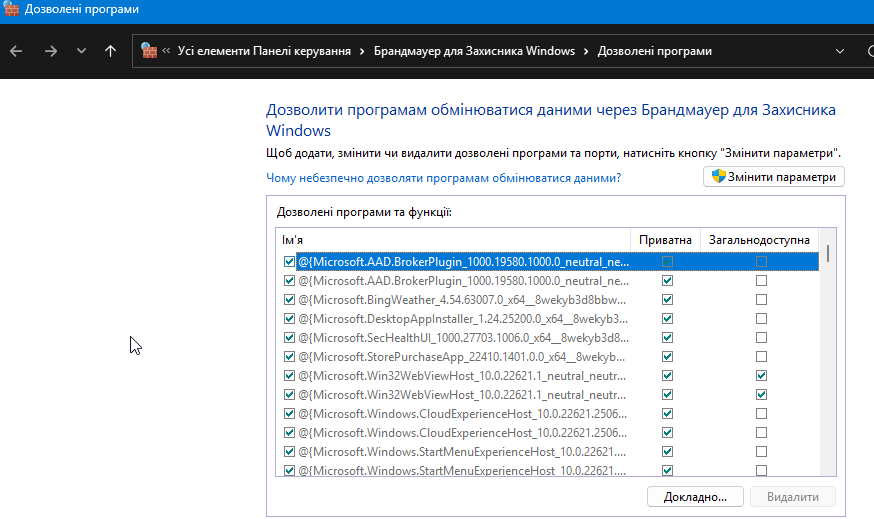
Task: Go up one folder level
Action: click(110, 51)
